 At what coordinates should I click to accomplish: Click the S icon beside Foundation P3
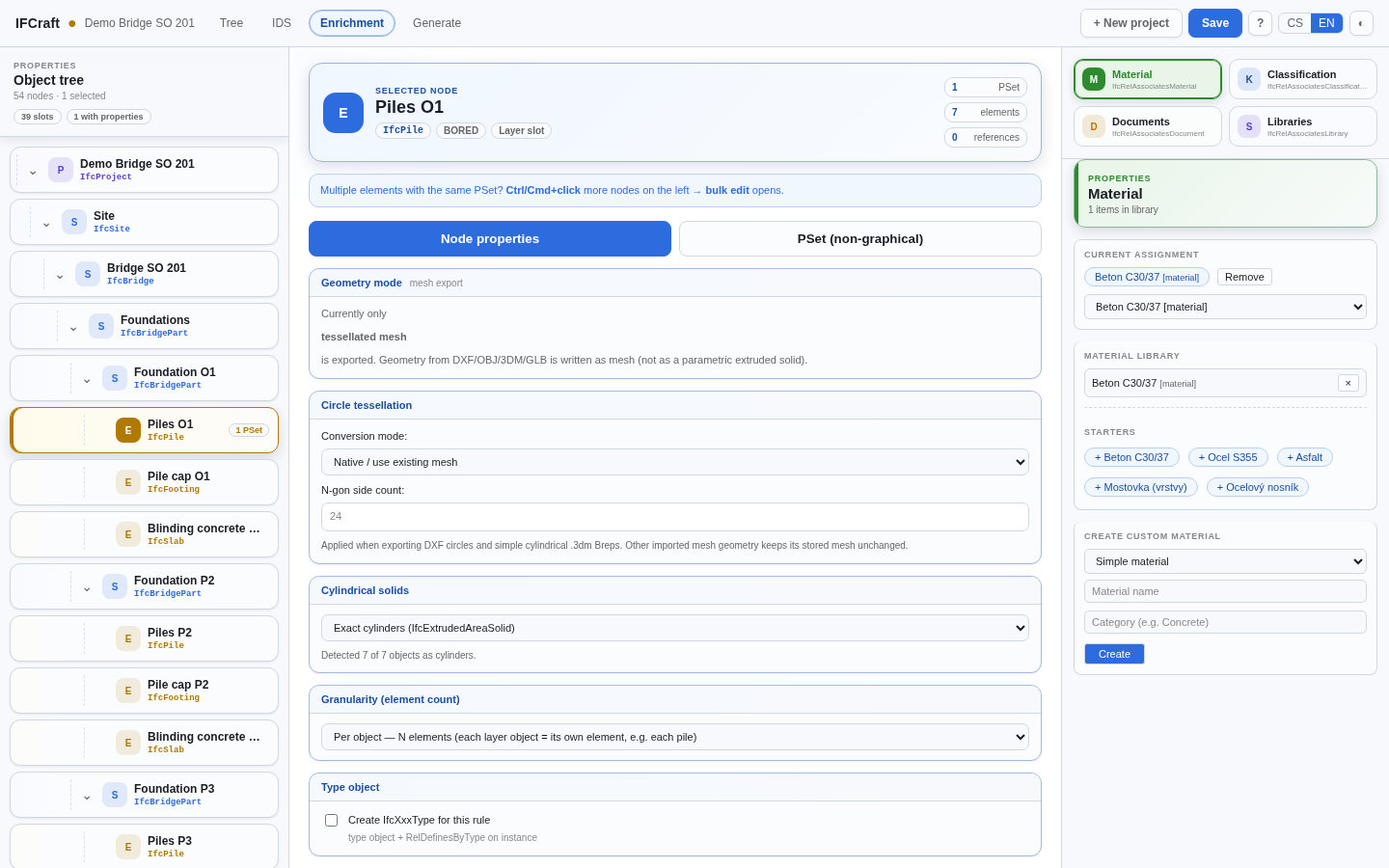click(x=115, y=795)
